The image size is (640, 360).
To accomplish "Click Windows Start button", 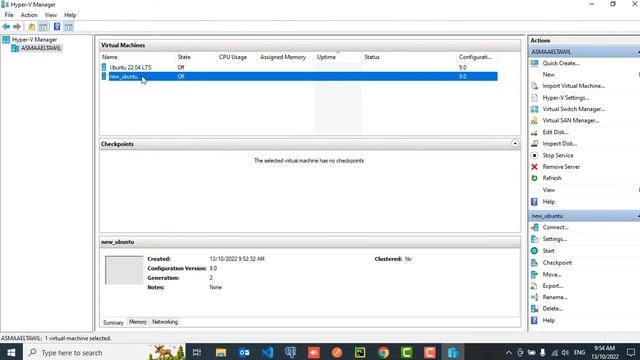I will coord(11,353).
